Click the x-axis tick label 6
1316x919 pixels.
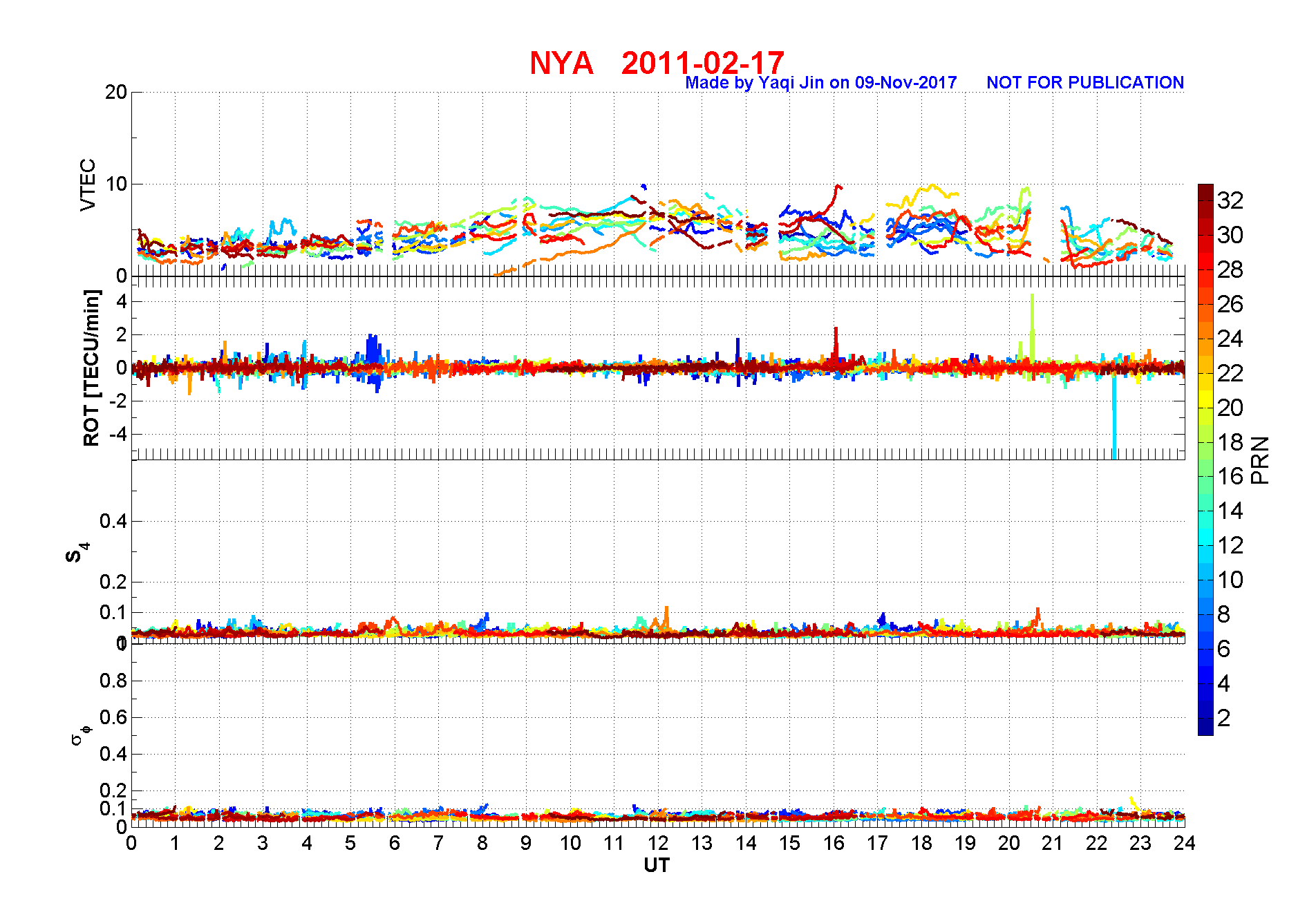(395, 843)
